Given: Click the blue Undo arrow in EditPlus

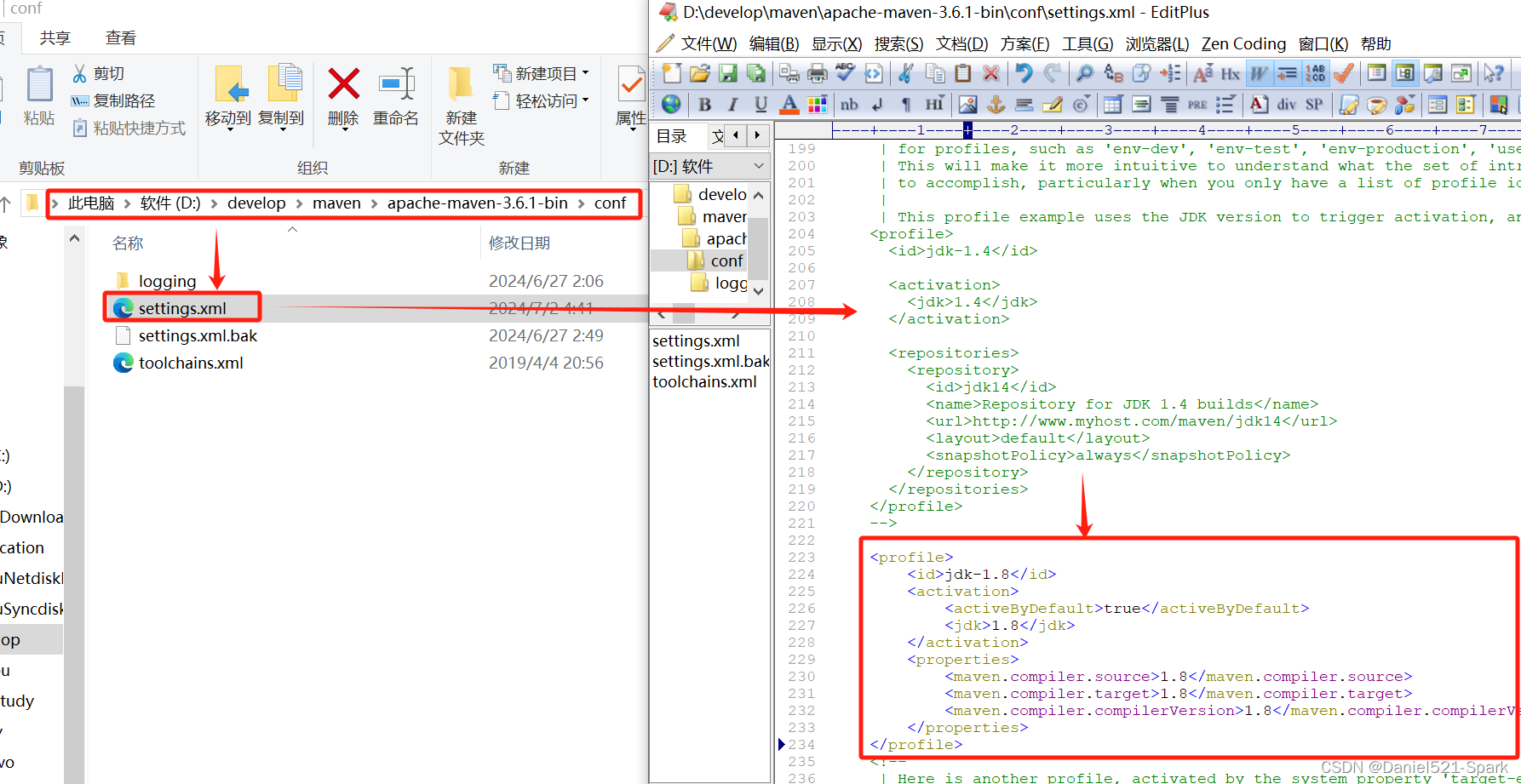Looking at the screenshot, I should [x=1024, y=74].
